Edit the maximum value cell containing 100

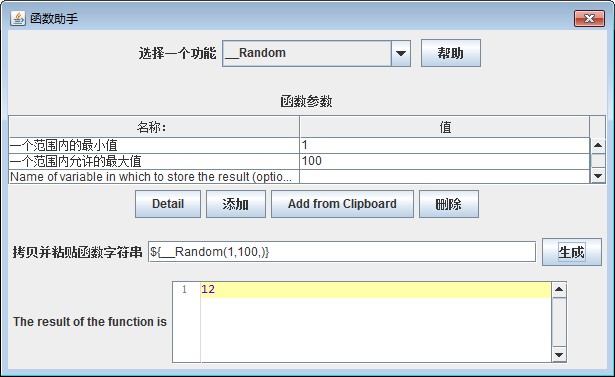click(x=445, y=161)
